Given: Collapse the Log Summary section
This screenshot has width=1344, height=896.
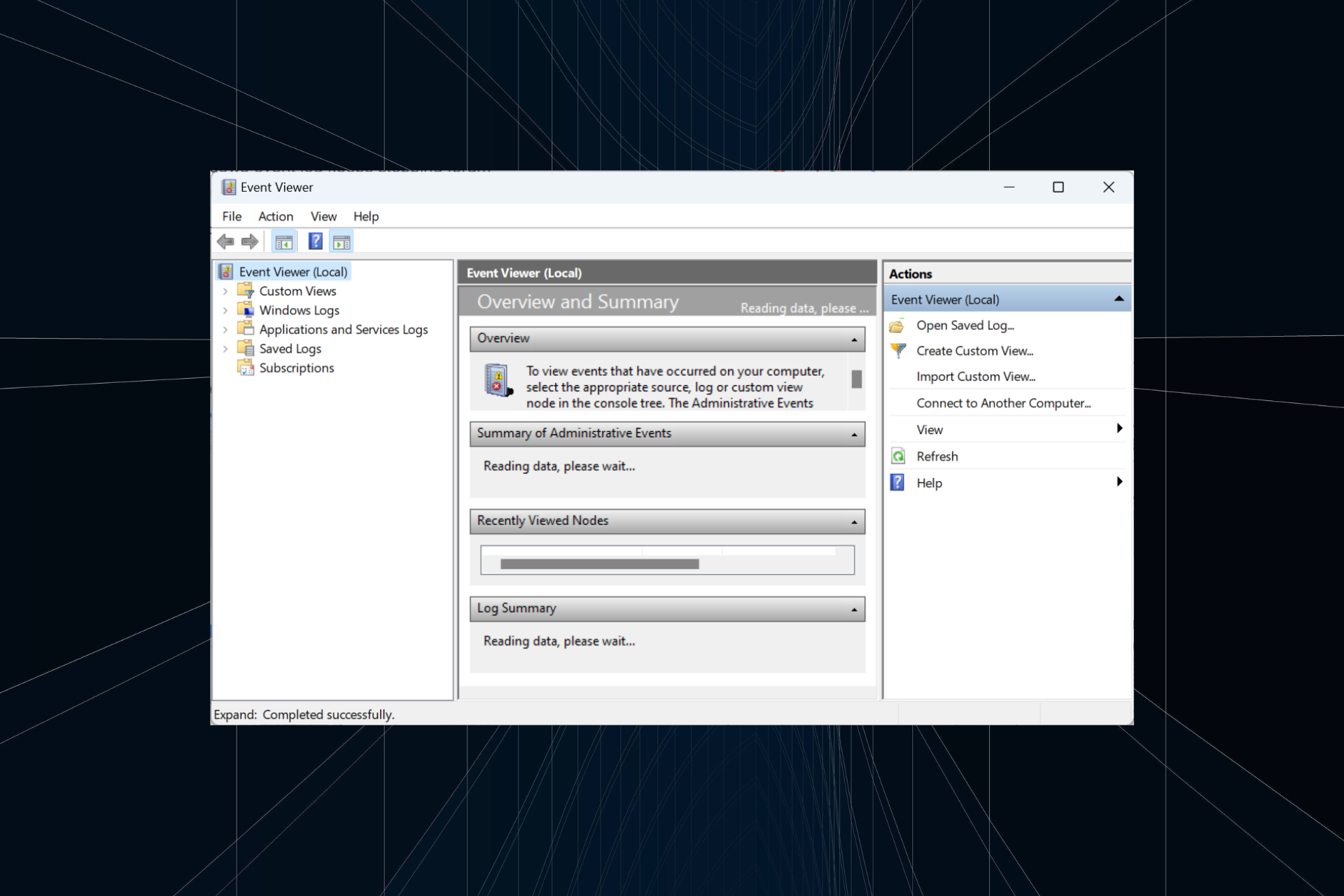Looking at the screenshot, I should point(854,610).
